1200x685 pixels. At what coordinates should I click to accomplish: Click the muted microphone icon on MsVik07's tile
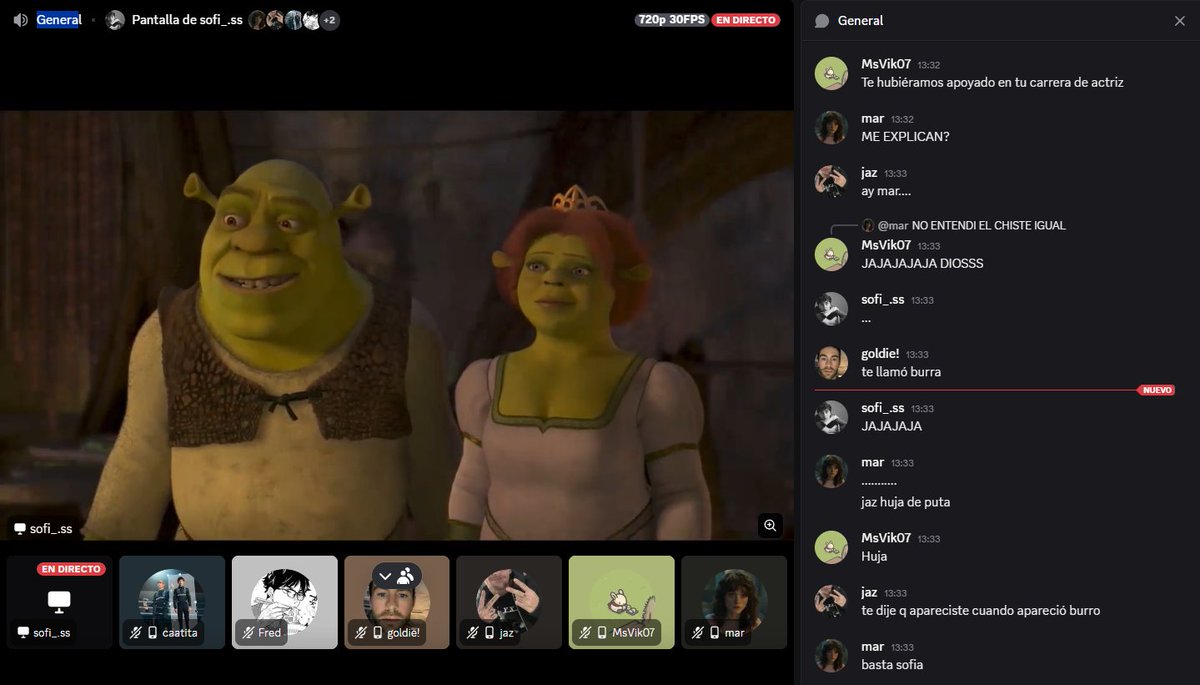pyautogui.click(x=586, y=633)
